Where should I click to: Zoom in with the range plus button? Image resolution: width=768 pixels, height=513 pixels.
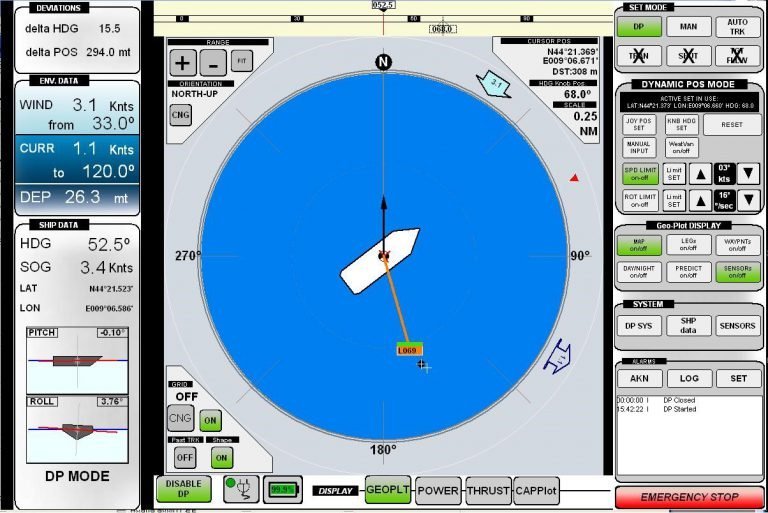182,62
